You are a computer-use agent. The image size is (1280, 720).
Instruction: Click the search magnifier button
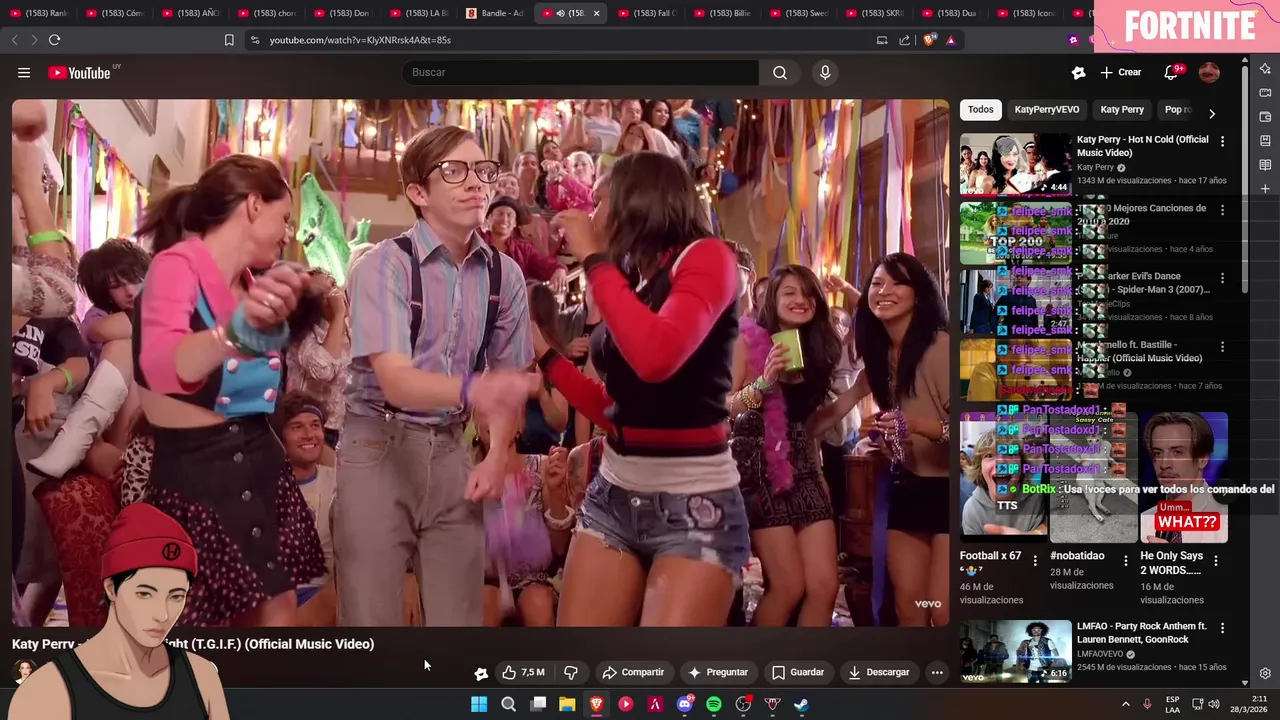780,72
